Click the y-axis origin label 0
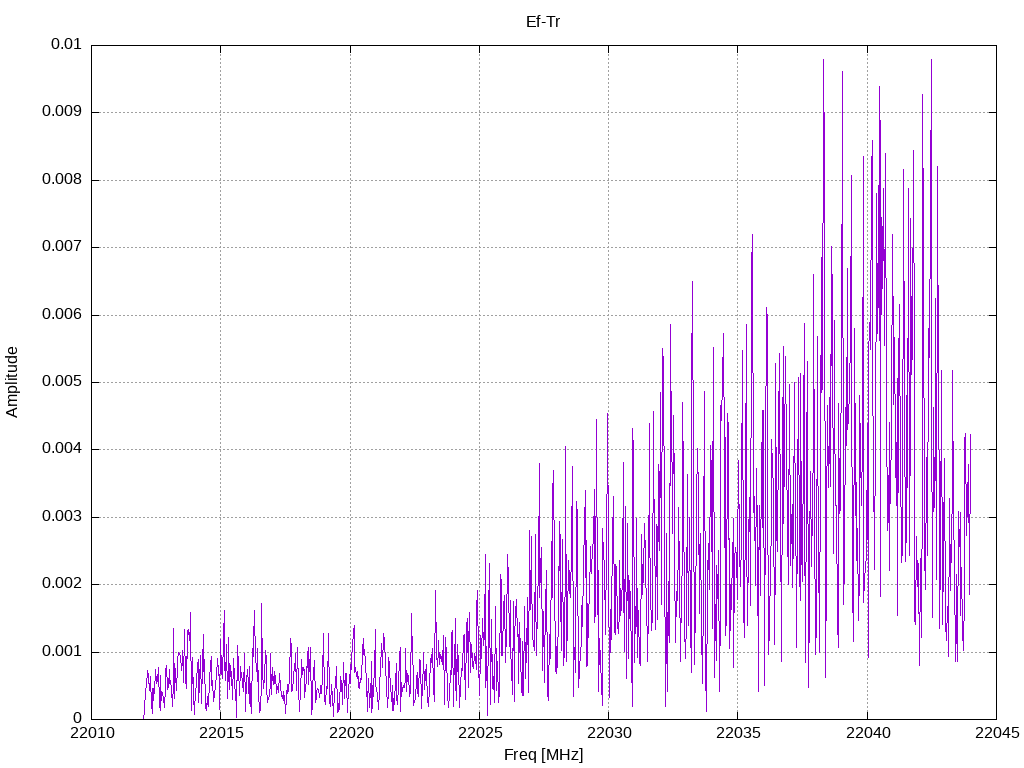1024x768 pixels. pos(77,719)
